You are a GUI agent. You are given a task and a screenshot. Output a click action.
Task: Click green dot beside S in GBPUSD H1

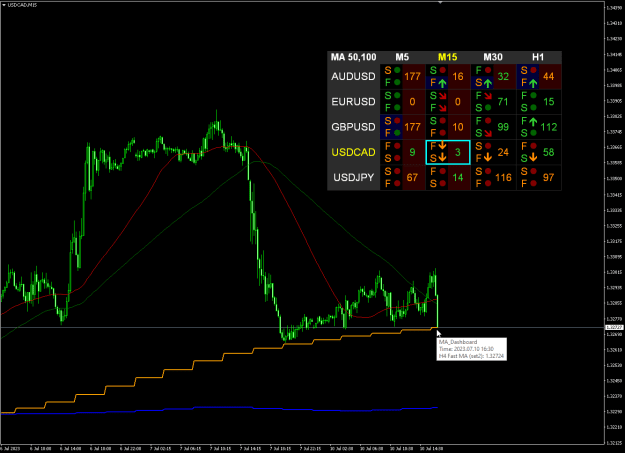(x=533, y=133)
